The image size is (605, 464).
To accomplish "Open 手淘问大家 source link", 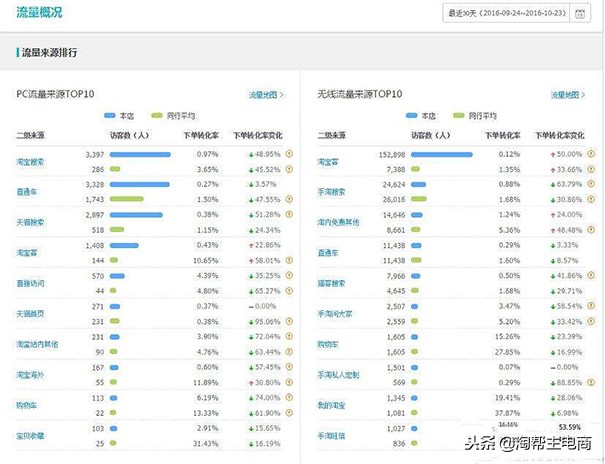I will [335, 314].
